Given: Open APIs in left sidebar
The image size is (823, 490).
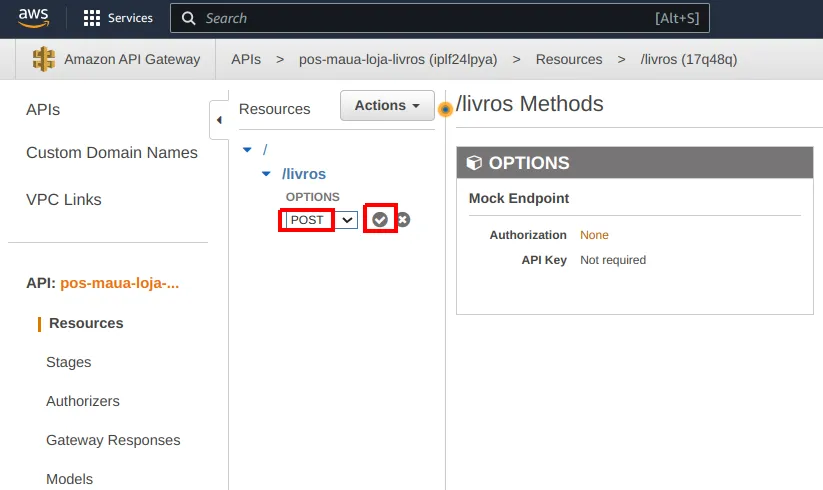Looking at the screenshot, I should click(x=43, y=110).
